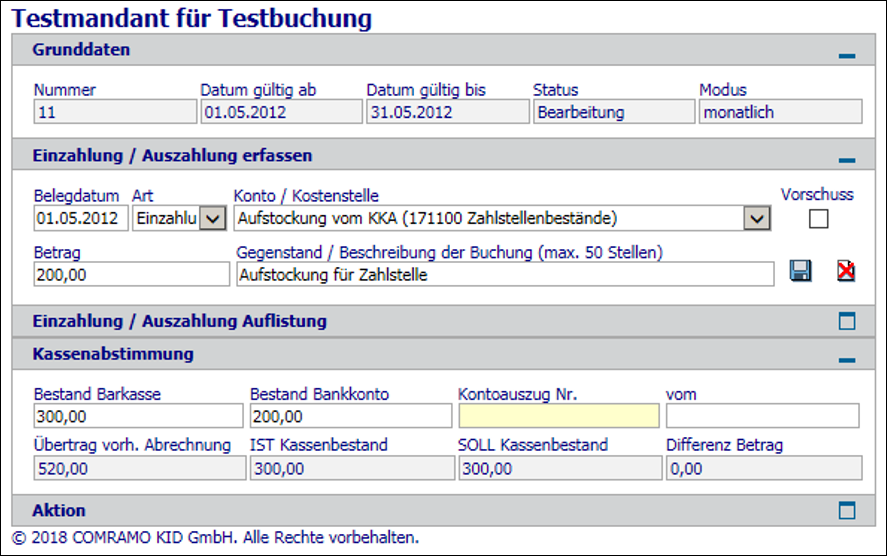
Task: Save the booking with the floppy disk icon
Action: pos(800,271)
